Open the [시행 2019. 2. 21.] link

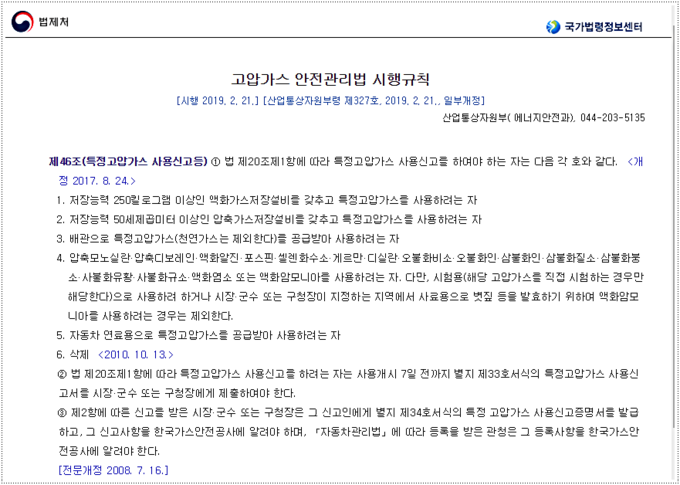[219, 101]
